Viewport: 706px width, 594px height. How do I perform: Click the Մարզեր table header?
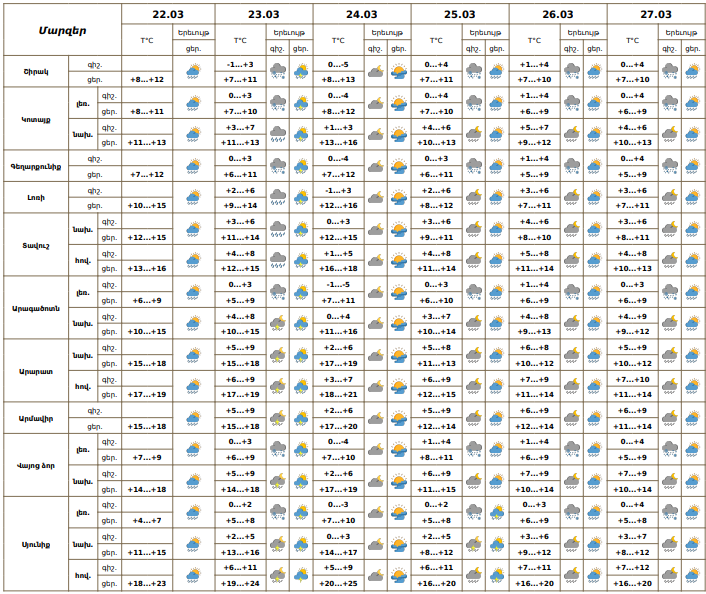coord(63,29)
